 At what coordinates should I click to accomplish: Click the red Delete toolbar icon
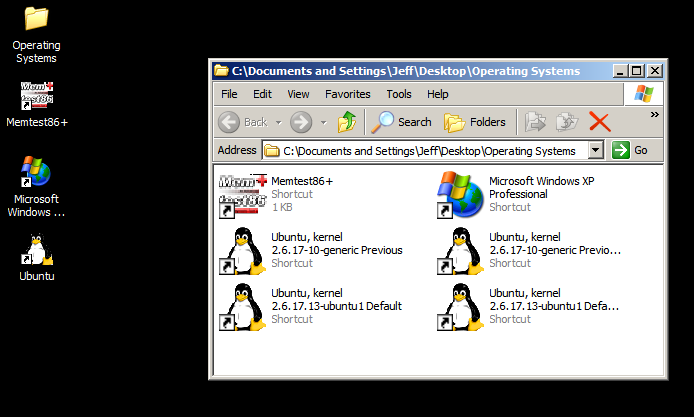[x=599, y=122]
